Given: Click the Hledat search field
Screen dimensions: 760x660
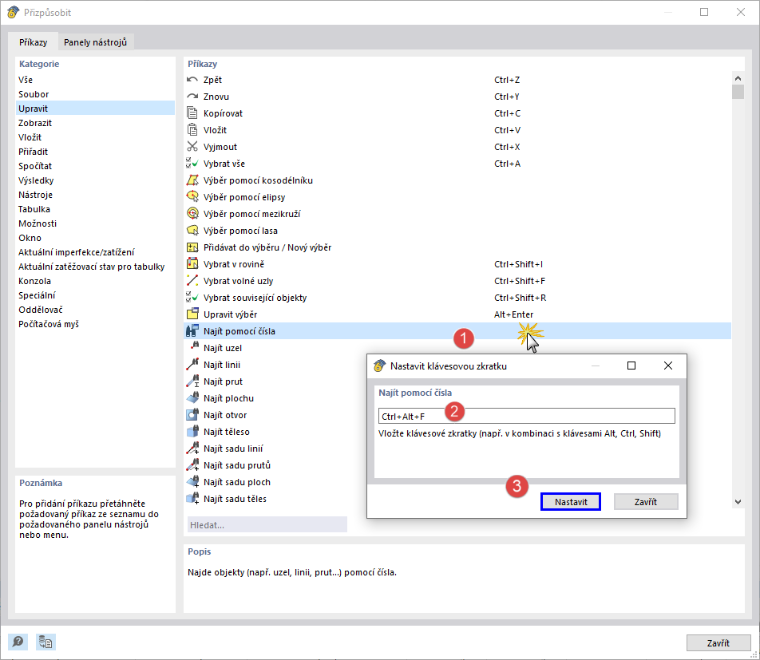Looking at the screenshot, I should pyautogui.click(x=267, y=525).
